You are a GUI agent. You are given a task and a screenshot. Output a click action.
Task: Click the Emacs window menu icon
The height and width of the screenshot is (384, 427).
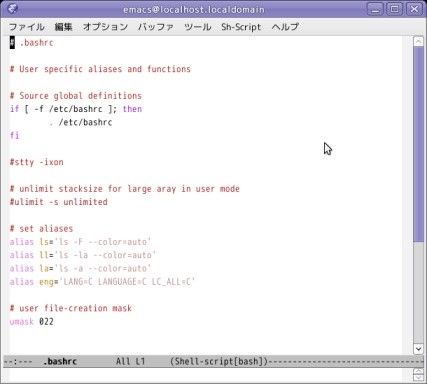pos(12,8)
